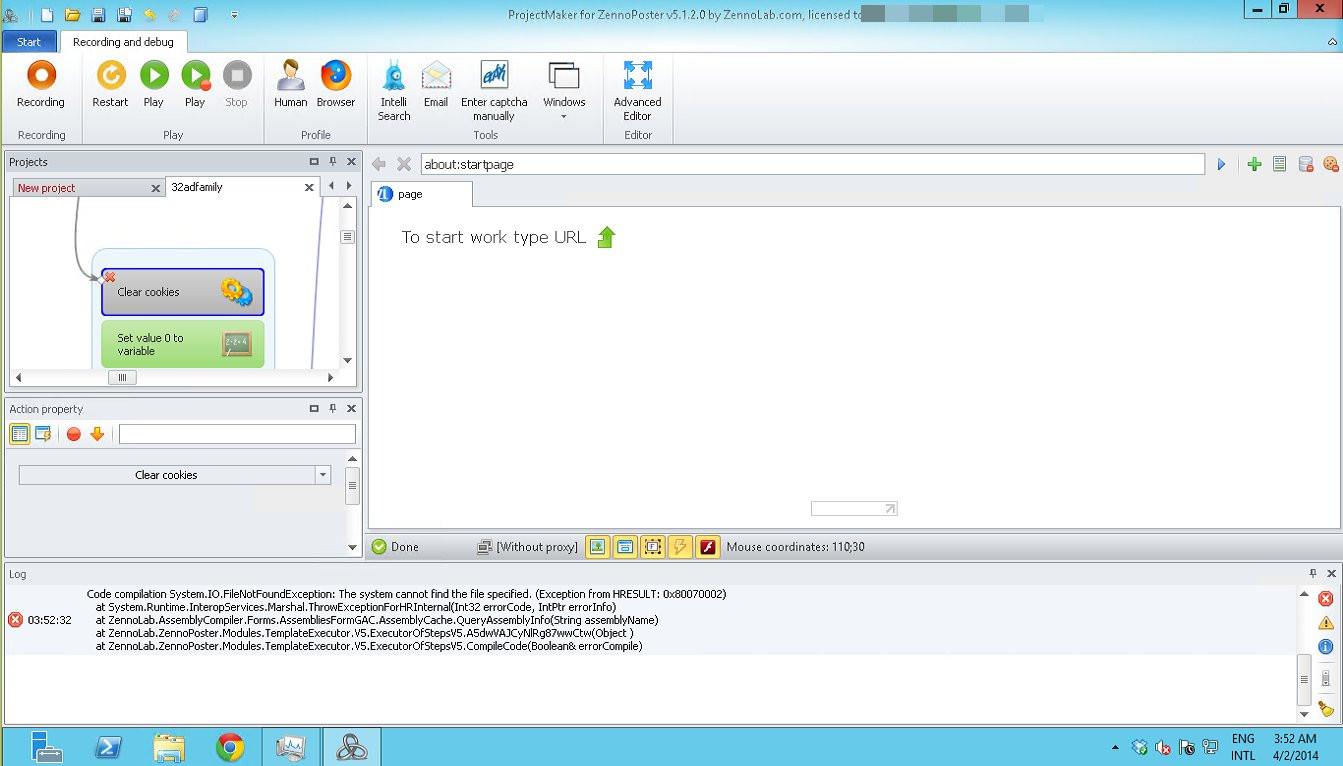Click the browser back arrow
1343x766 pixels.
(x=379, y=164)
